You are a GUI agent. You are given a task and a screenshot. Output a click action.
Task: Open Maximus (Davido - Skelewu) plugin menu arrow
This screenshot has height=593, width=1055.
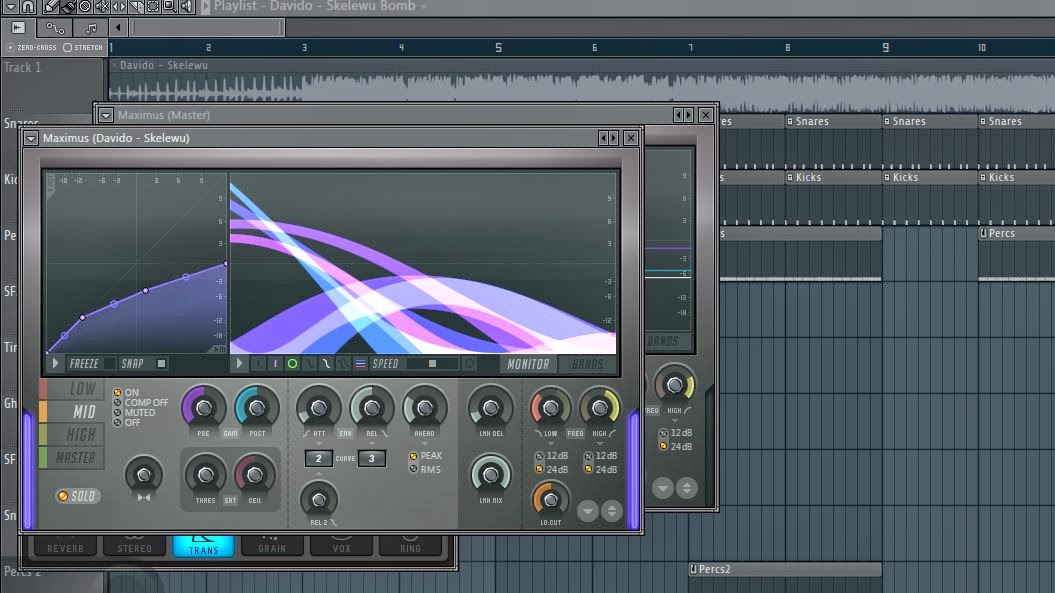[31, 138]
